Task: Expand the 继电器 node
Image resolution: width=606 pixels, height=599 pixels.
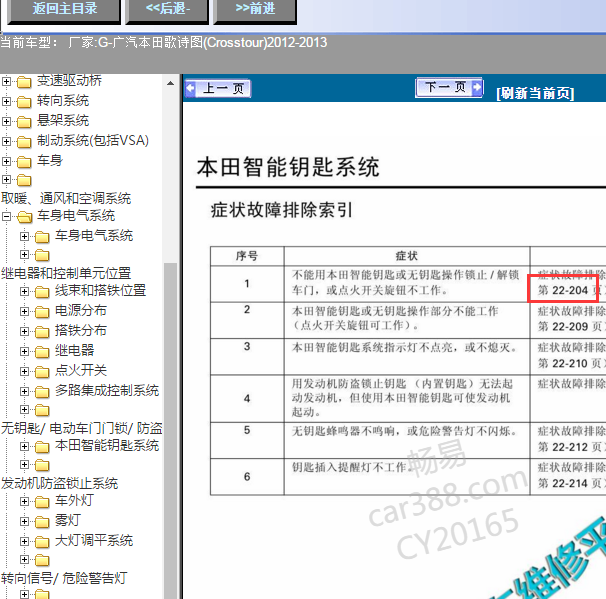Action: (x=24, y=351)
